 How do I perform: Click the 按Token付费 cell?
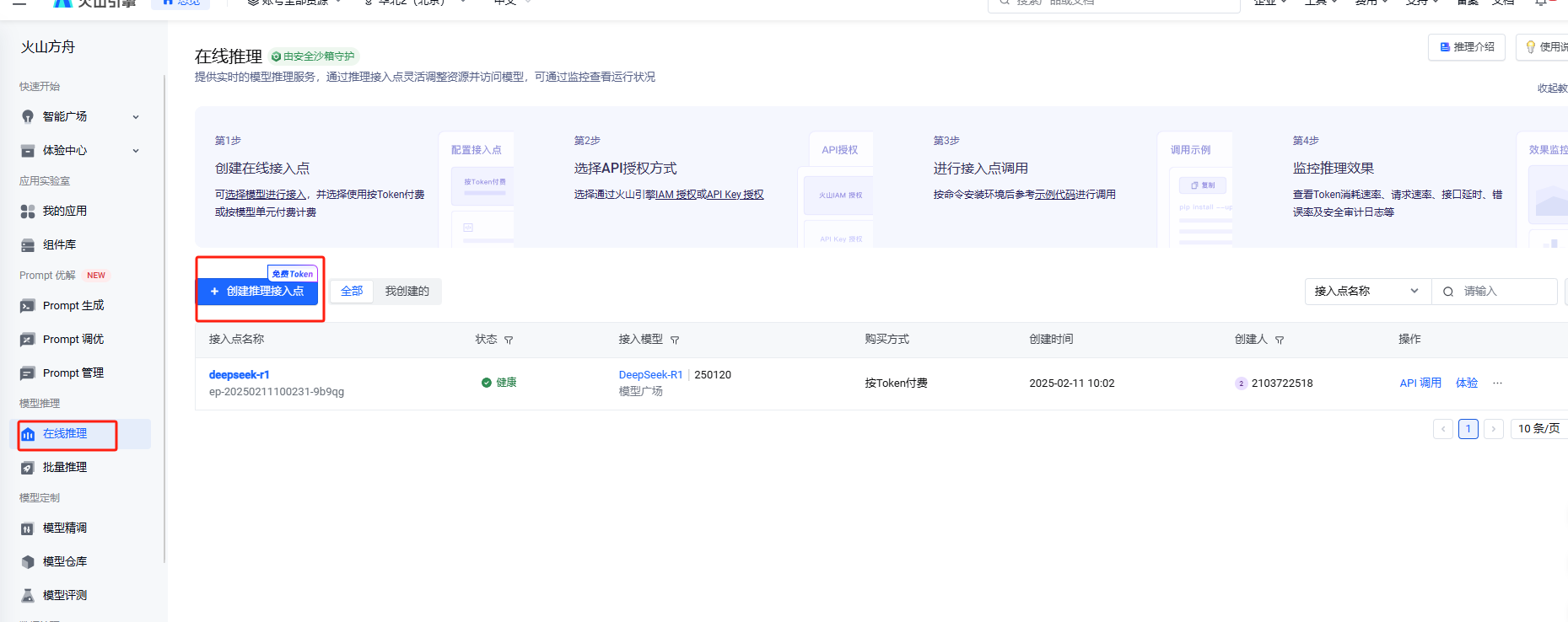tap(896, 383)
